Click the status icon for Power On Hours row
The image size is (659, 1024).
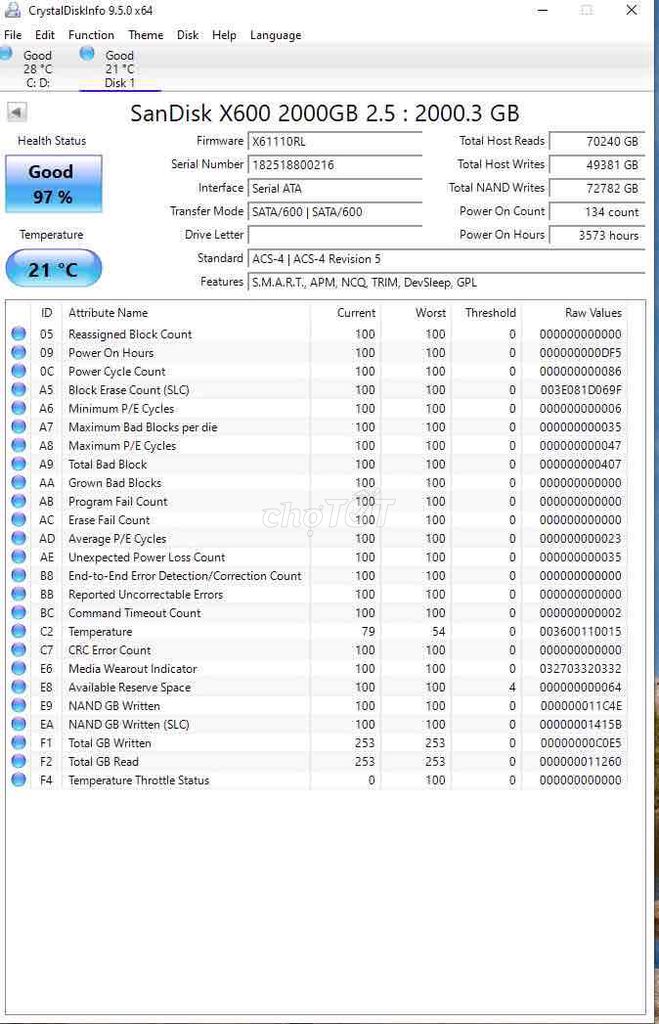pos(18,352)
